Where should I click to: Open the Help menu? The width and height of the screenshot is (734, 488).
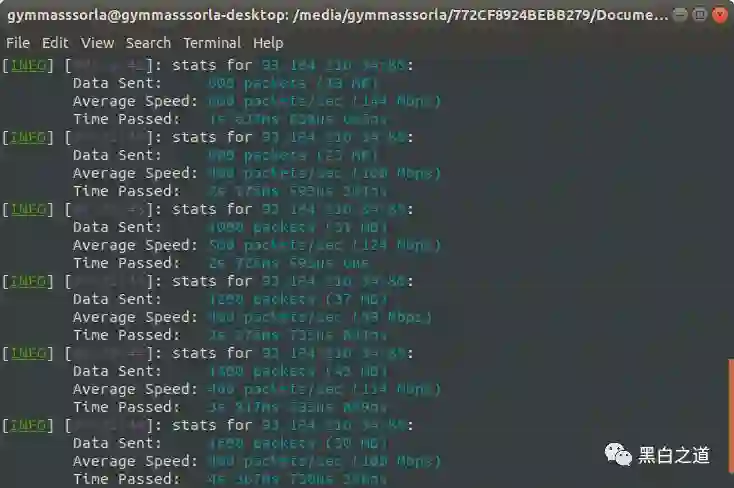coord(268,43)
